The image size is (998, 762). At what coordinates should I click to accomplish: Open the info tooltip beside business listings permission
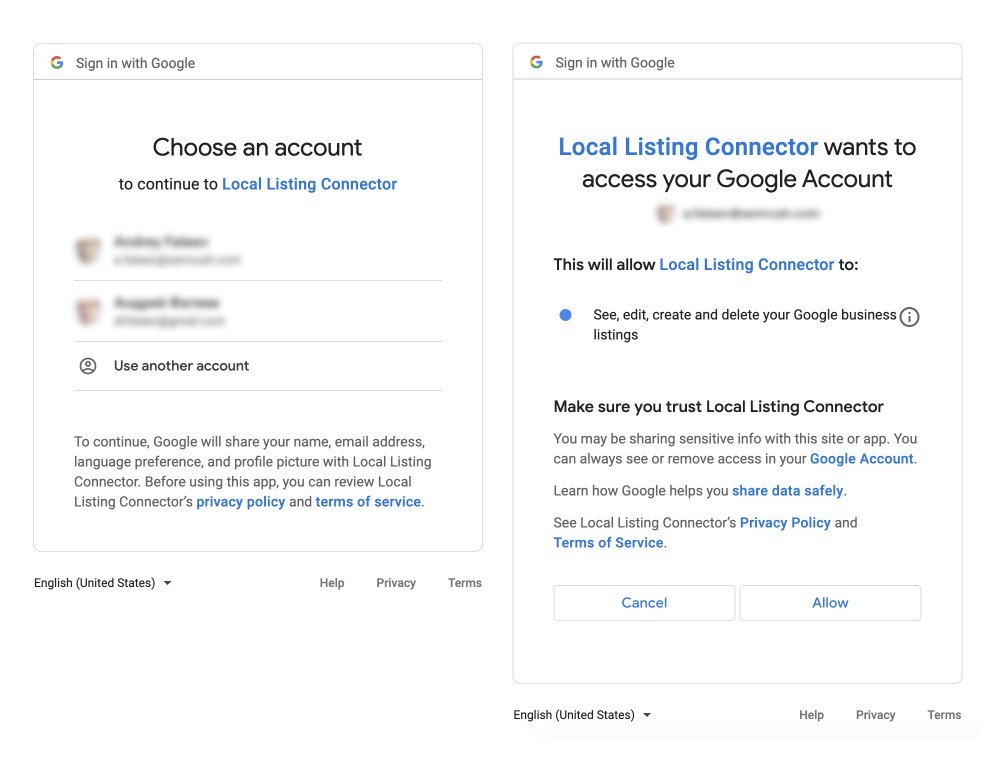click(909, 317)
